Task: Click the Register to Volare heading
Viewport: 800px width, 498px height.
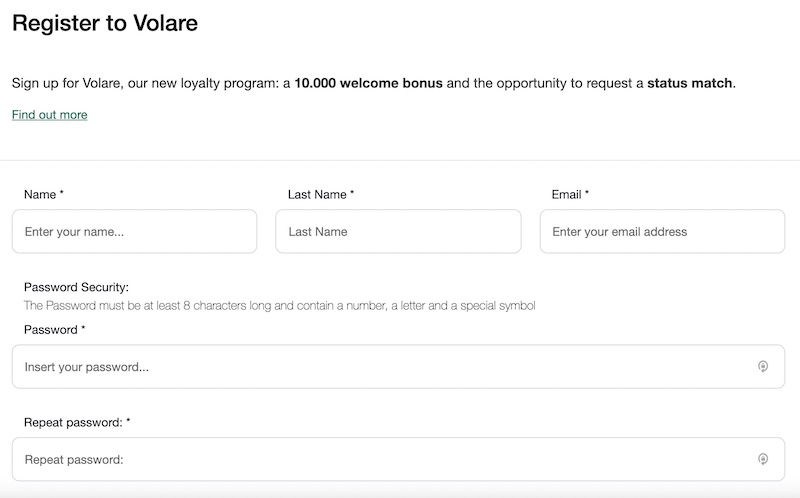Action: tap(105, 23)
